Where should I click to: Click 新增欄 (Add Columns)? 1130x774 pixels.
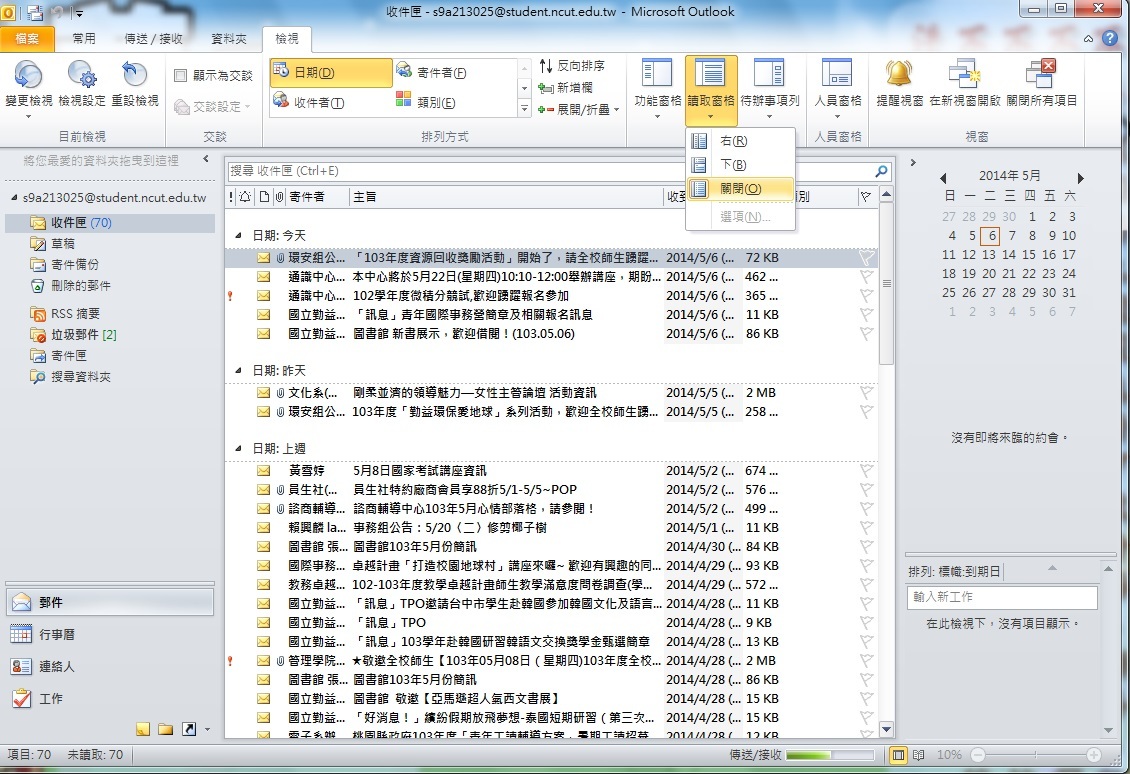[x=566, y=87]
